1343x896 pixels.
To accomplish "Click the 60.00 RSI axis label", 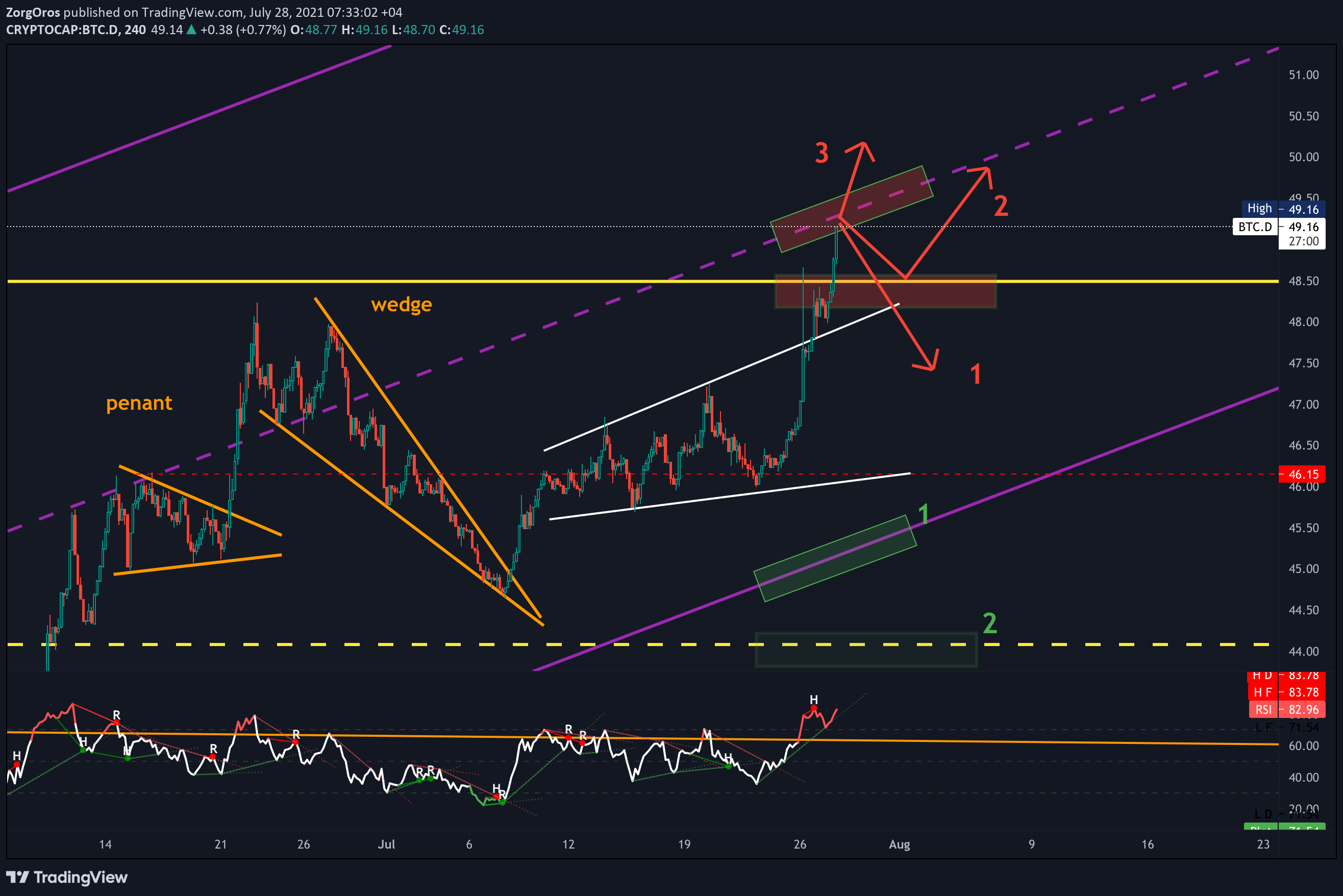I will click(1304, 745).
